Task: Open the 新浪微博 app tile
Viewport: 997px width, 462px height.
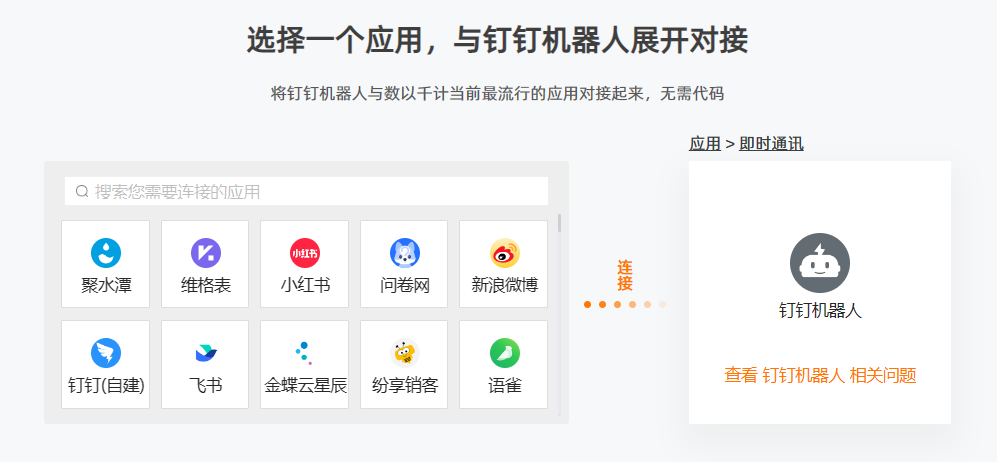Action: (x=504, y=264)
